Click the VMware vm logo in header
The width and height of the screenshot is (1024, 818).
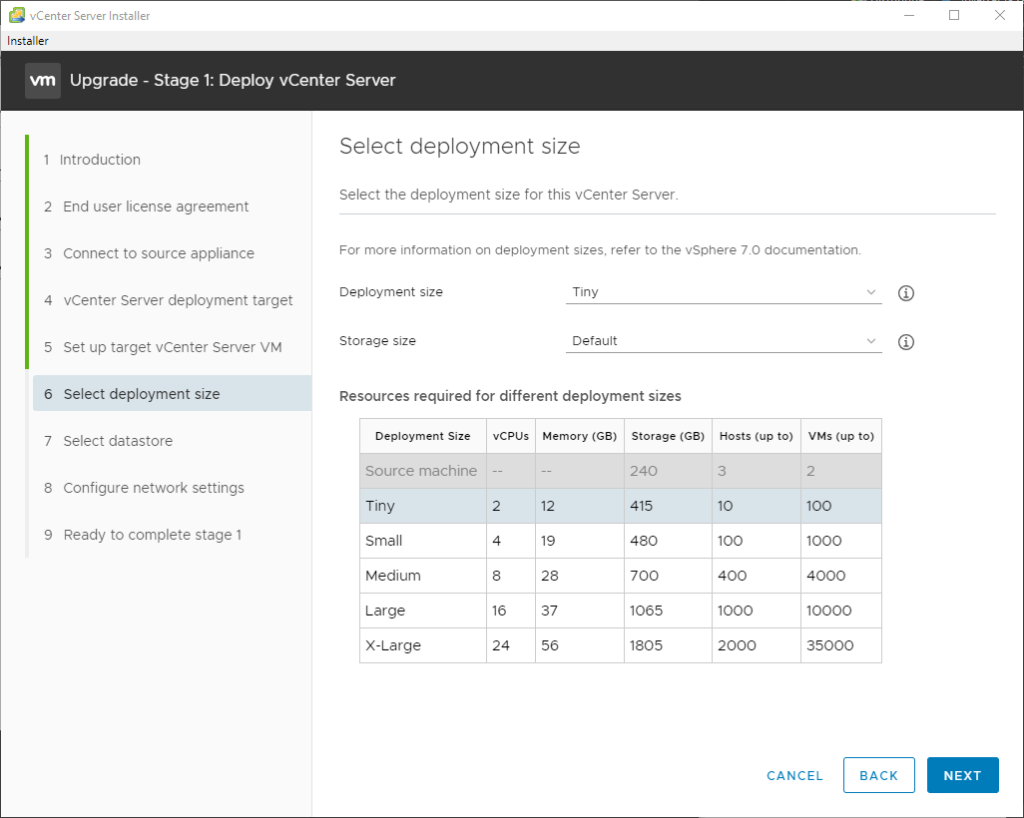coord(43,81)
